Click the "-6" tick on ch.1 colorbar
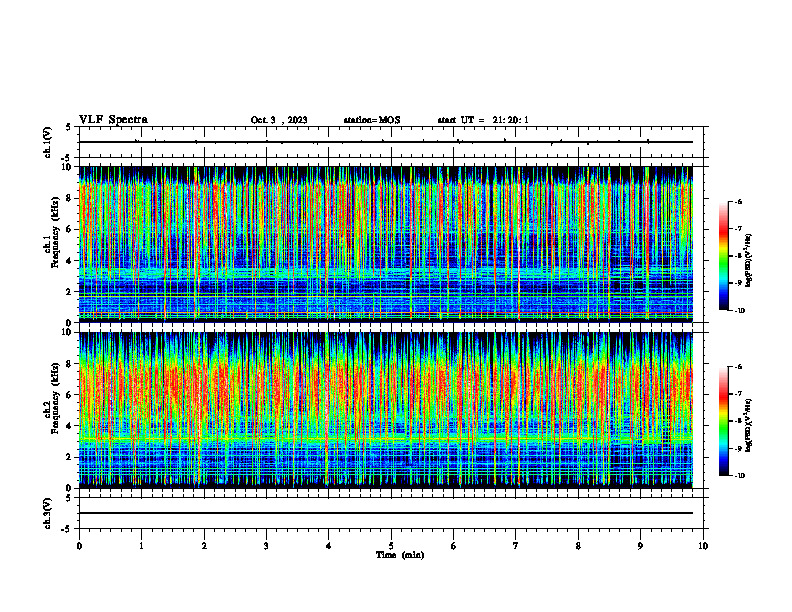 click(x=738, y=201)
